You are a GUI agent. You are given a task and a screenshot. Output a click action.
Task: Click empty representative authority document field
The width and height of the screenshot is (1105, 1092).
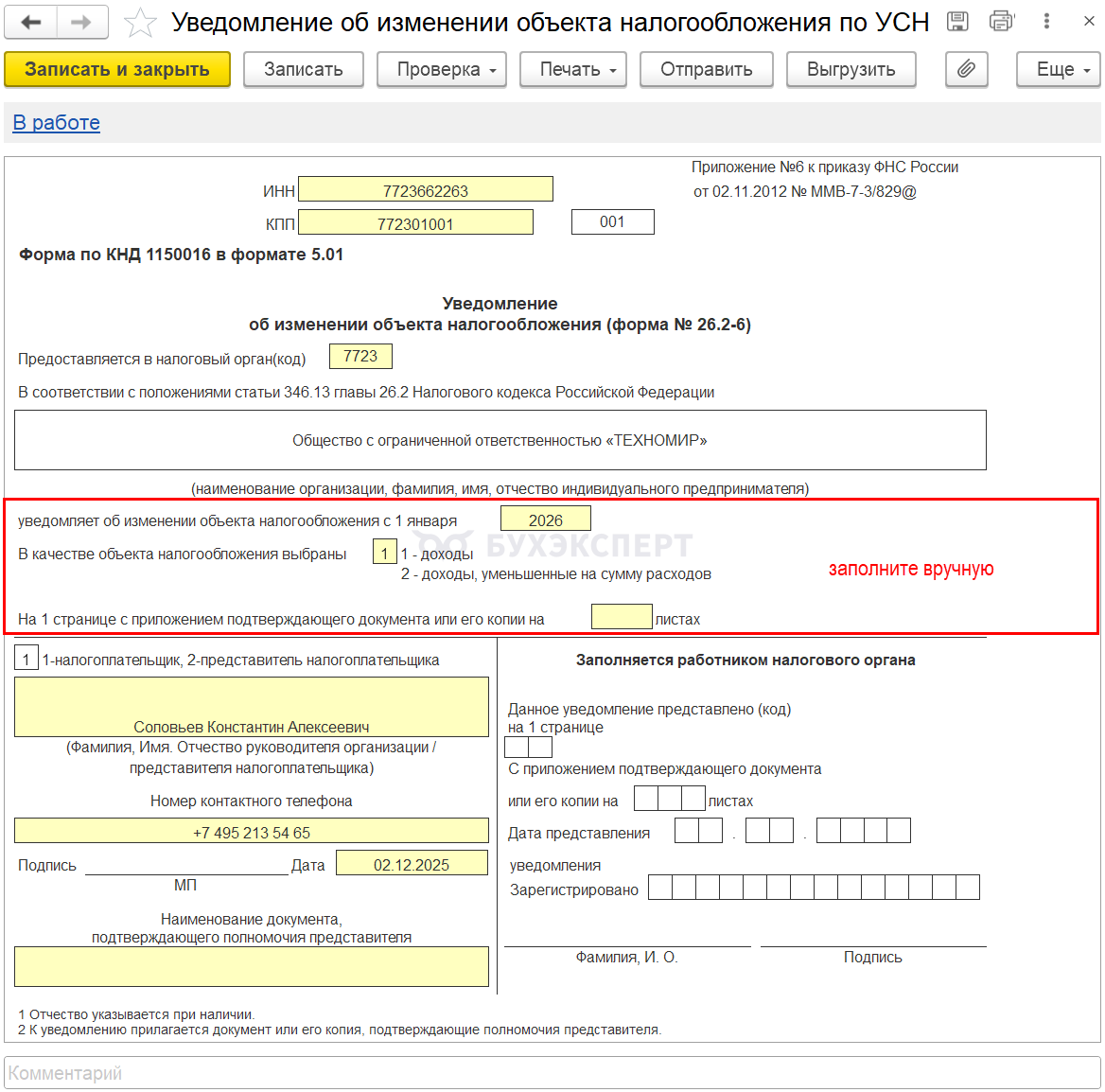click(252, 966)
